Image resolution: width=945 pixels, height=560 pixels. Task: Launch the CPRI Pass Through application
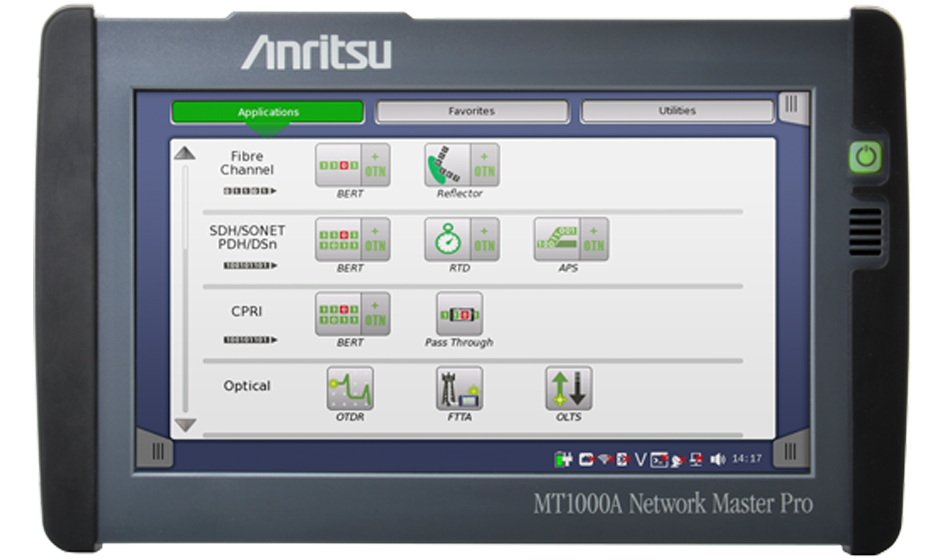pyautogui.click(x=459, y=314)
